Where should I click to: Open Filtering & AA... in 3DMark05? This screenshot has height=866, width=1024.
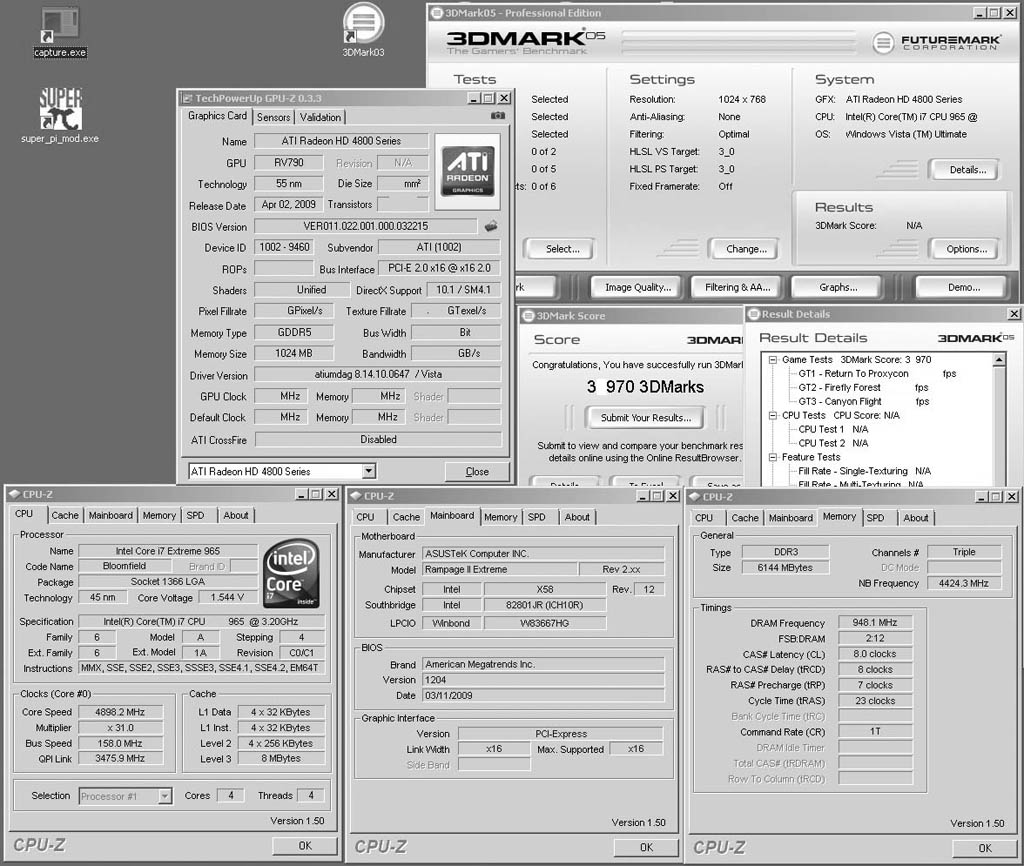(737, 287)
